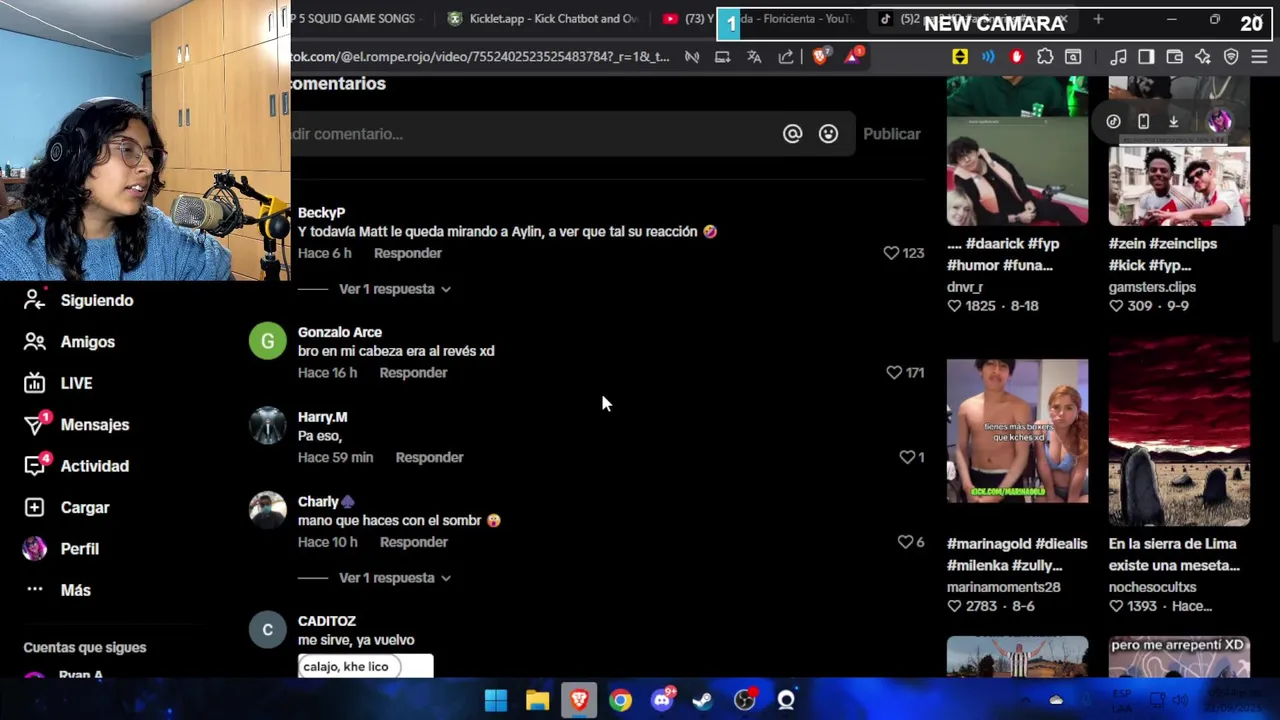Reply to BeckyP's comment
1280x720 pixels.
tap(407, 253)
